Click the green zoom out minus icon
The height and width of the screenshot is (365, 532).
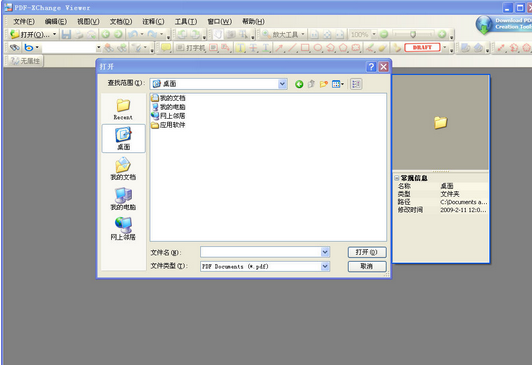coord(384,34)
